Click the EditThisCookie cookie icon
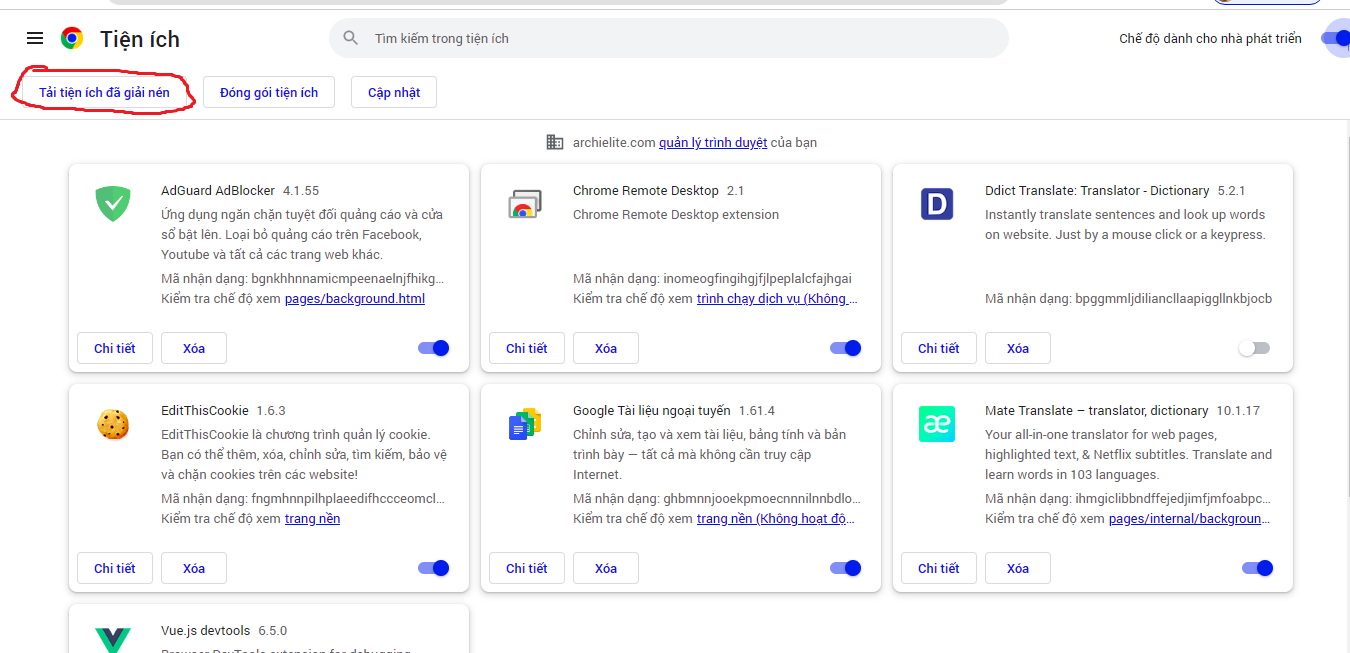 coord(113,424)
